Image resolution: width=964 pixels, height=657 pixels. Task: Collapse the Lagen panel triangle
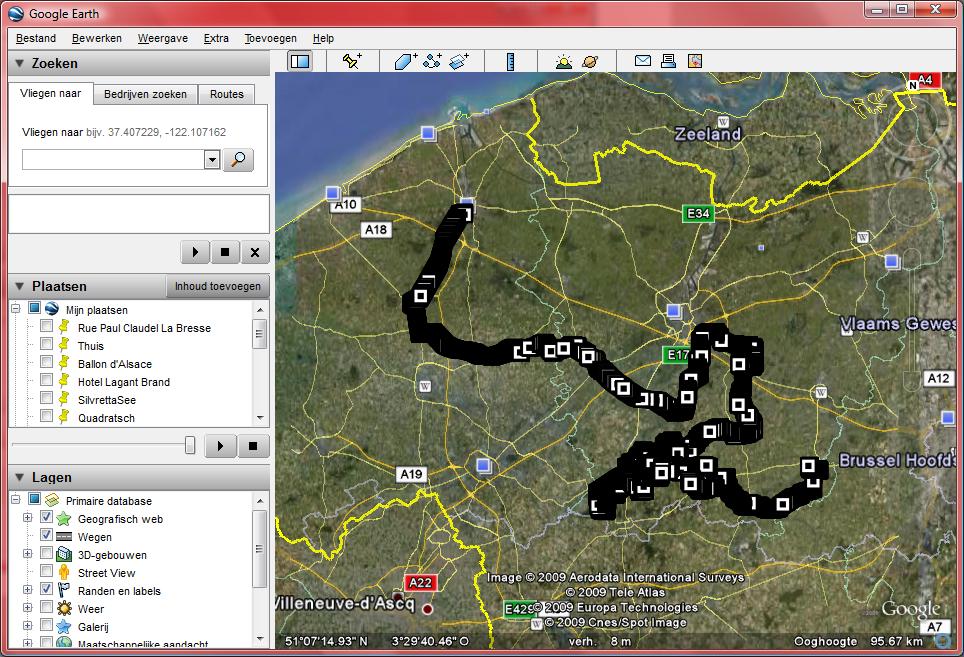tap(19, 477)
